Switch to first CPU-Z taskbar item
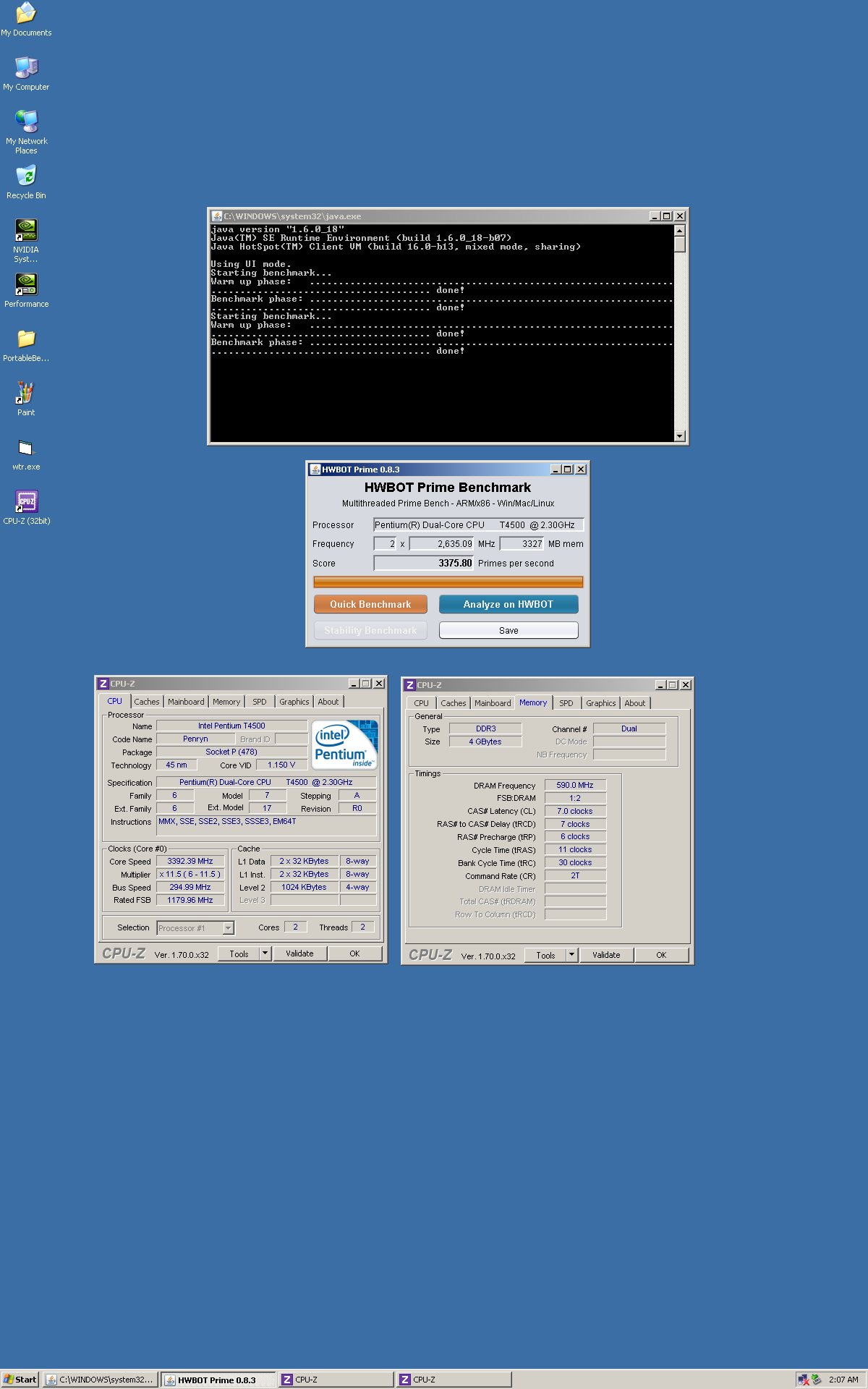 pos(336,1380)
